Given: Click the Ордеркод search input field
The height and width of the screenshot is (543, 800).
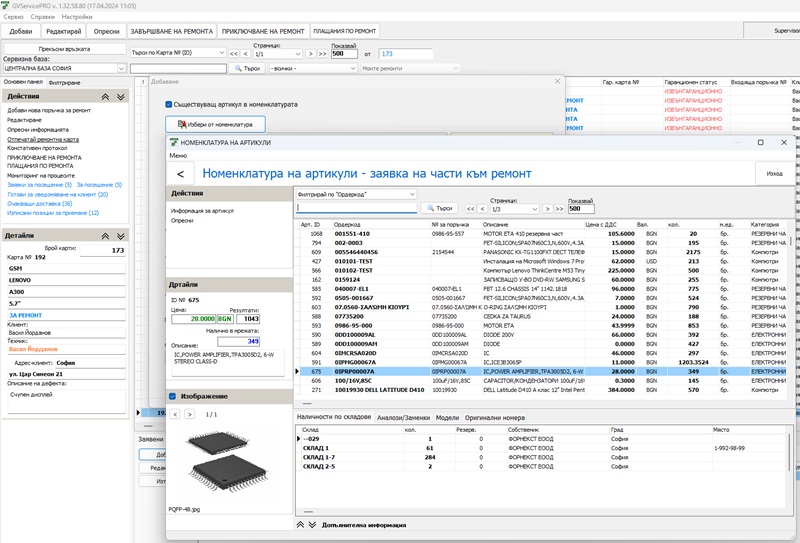Looking at the screenshot, I should (x=357, y=208).
